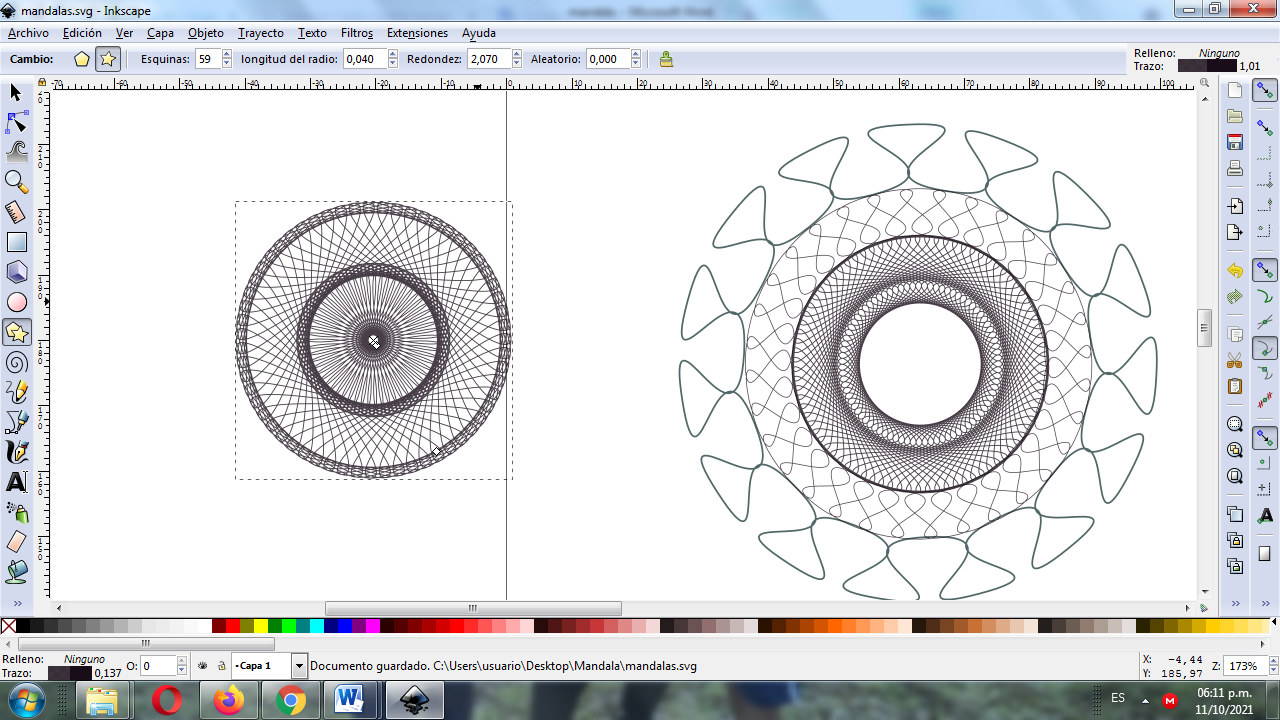Select the Star and polygon tool
1280x720 pixels.
click(x=16, y=331)
